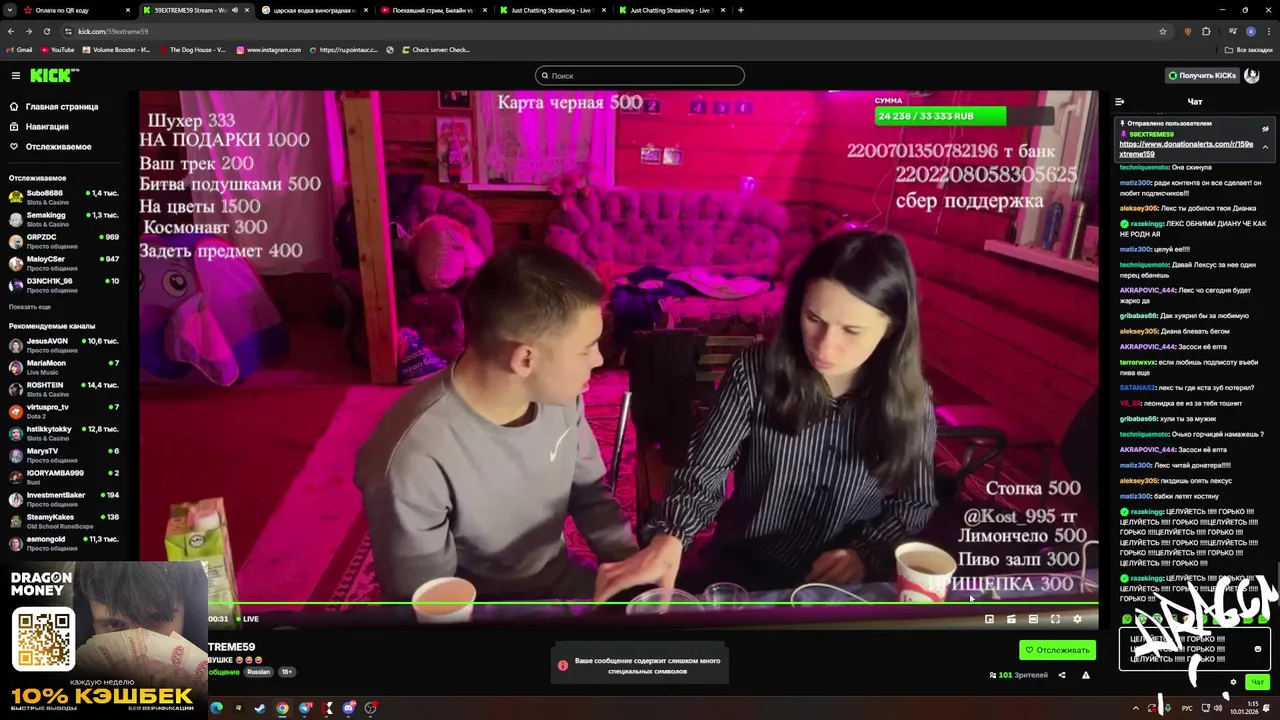This screenshot has height=720, width=1280.
Task: Click the report stream warning icon
Action: point(1086,675)
